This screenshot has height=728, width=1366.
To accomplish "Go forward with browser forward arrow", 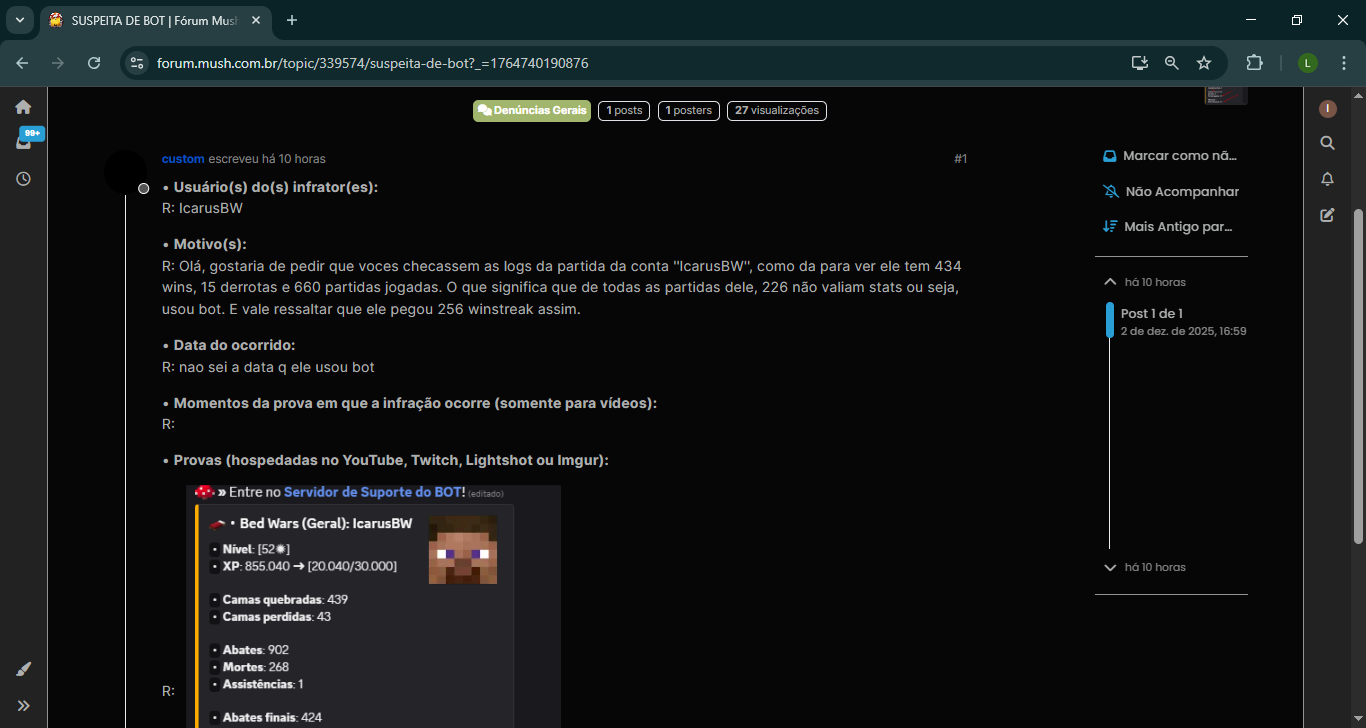I will click(58, 63).
